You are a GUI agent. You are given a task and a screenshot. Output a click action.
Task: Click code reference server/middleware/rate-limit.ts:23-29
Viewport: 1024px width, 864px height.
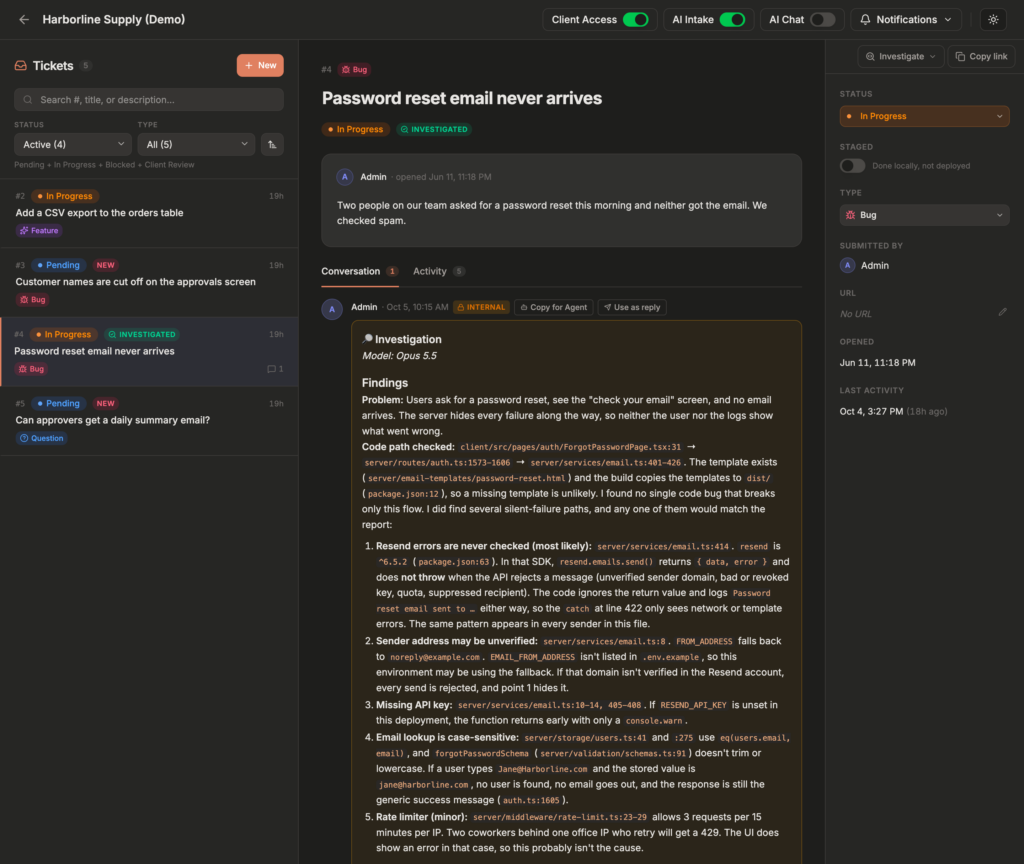tap(560, 817)
